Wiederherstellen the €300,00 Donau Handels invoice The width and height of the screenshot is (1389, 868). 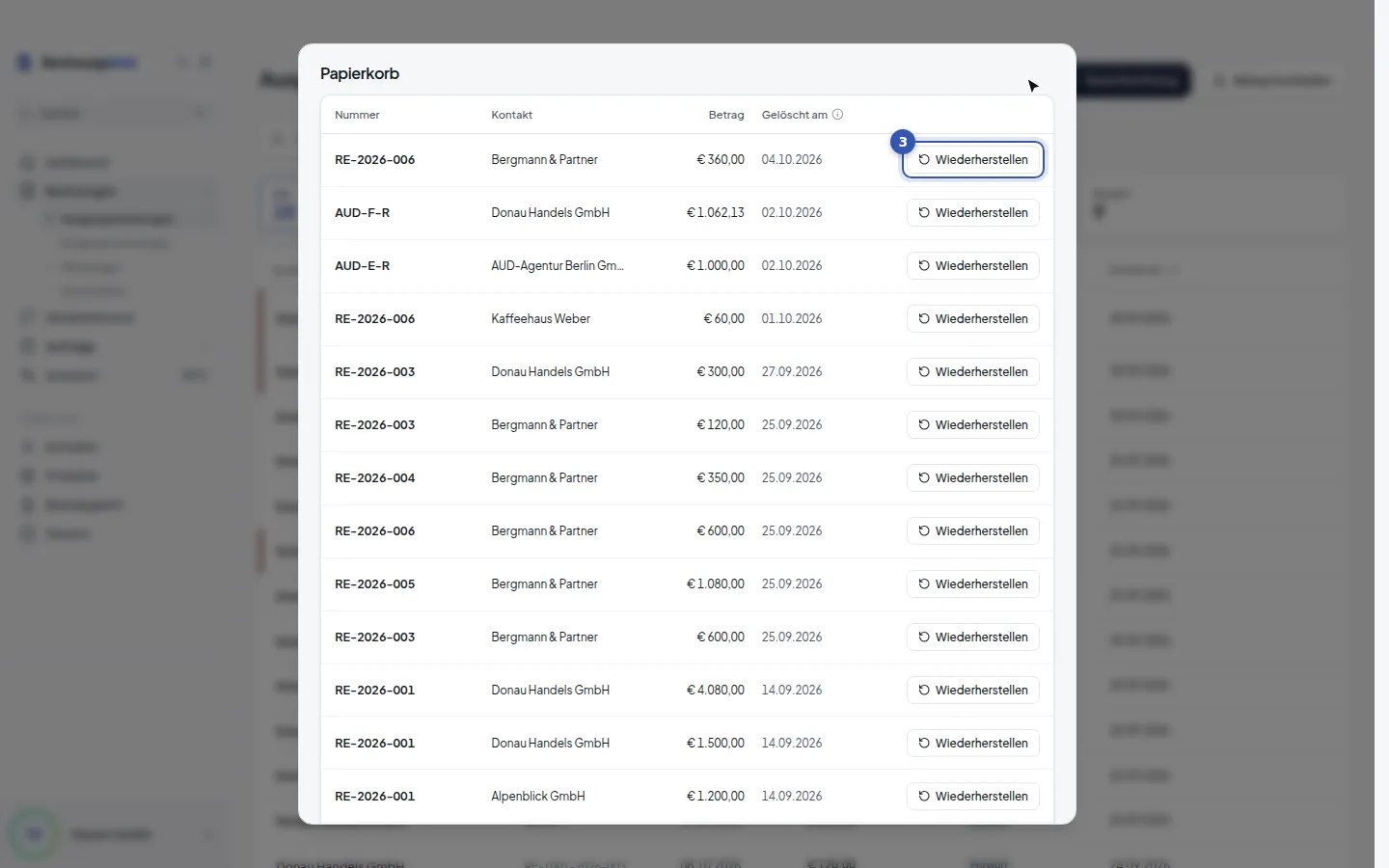click(972, 372)
